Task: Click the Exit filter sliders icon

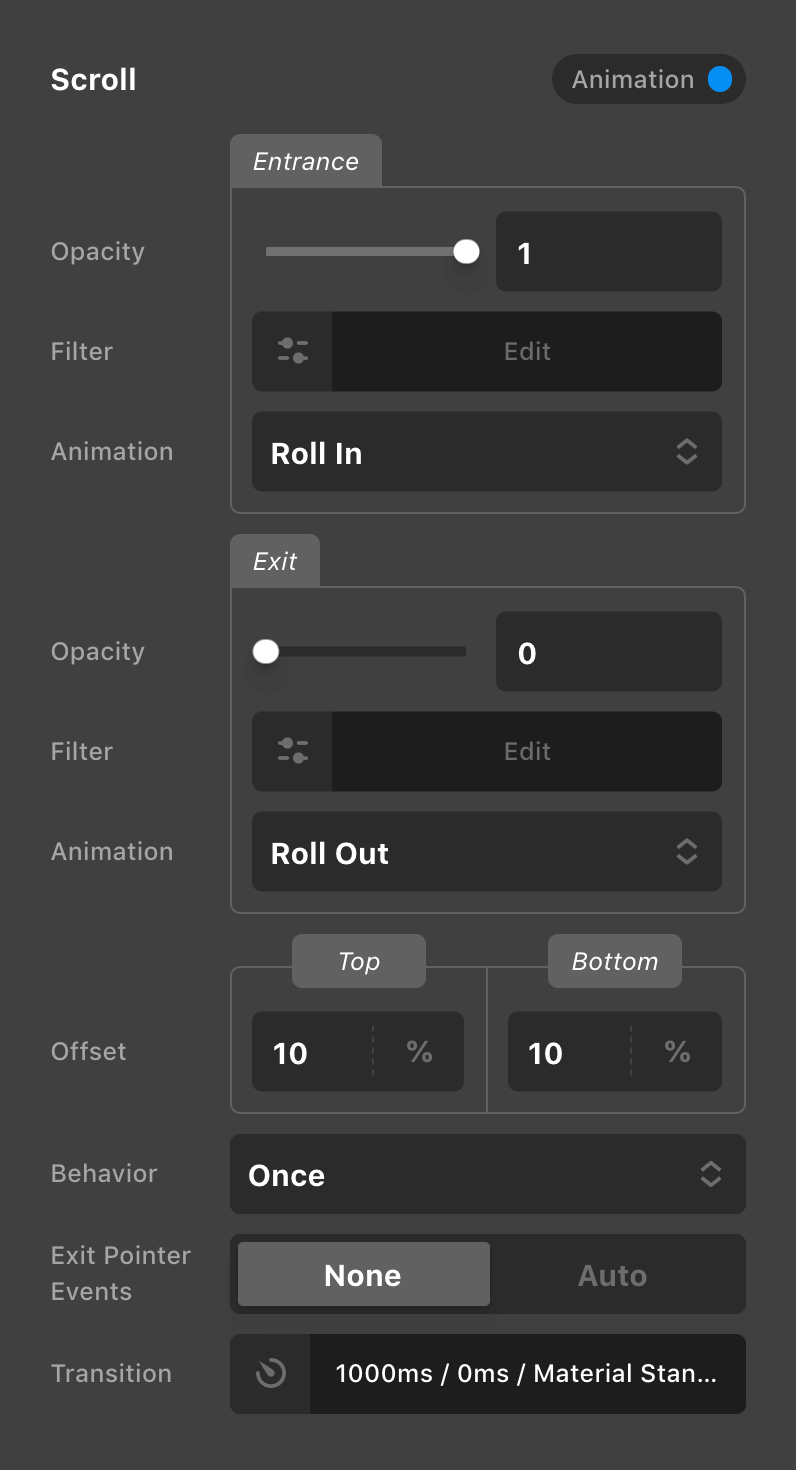Action: pyautogui.click(x=292, y=751)
